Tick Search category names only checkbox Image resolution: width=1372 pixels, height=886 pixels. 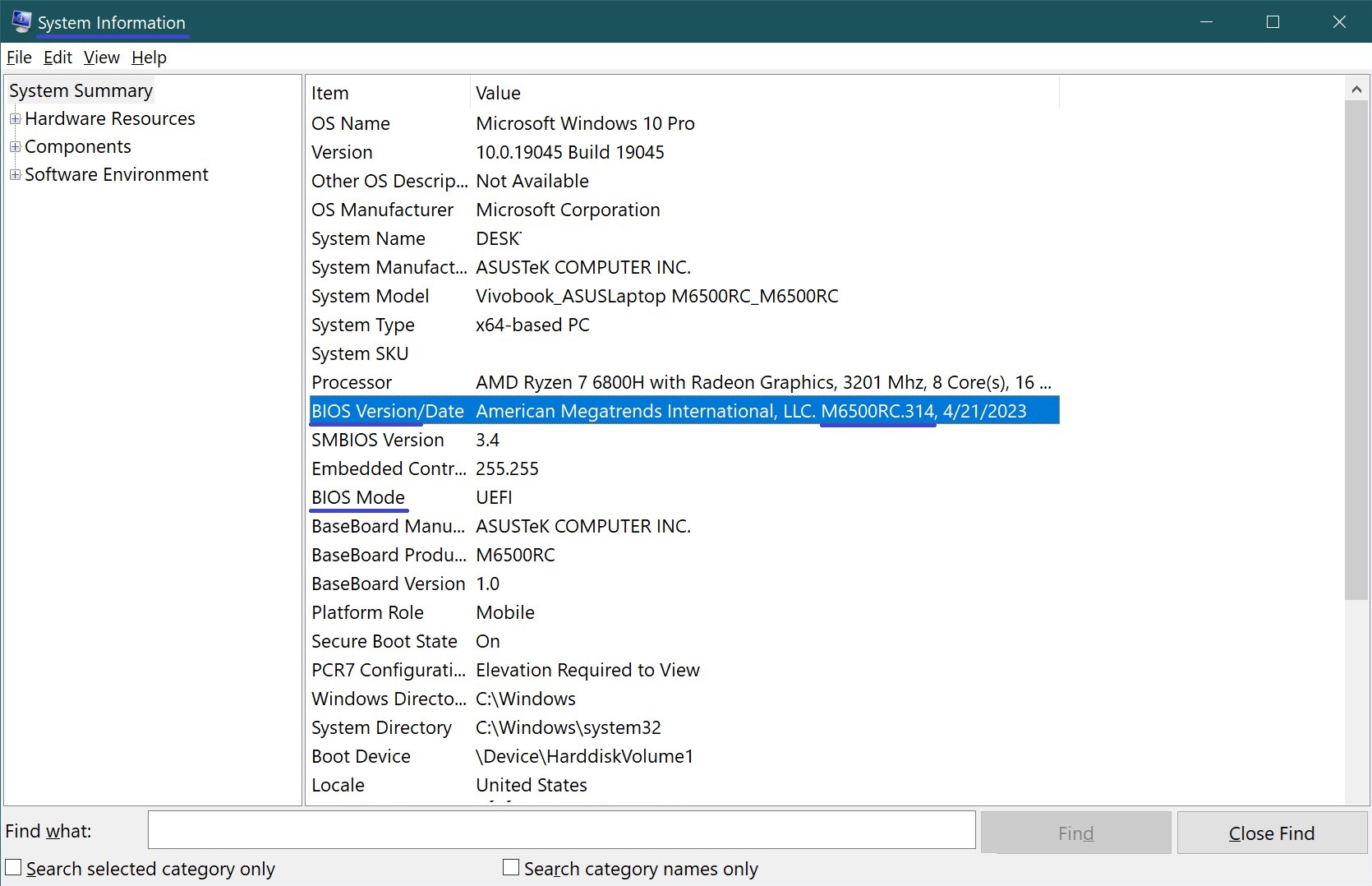[511, 868]
